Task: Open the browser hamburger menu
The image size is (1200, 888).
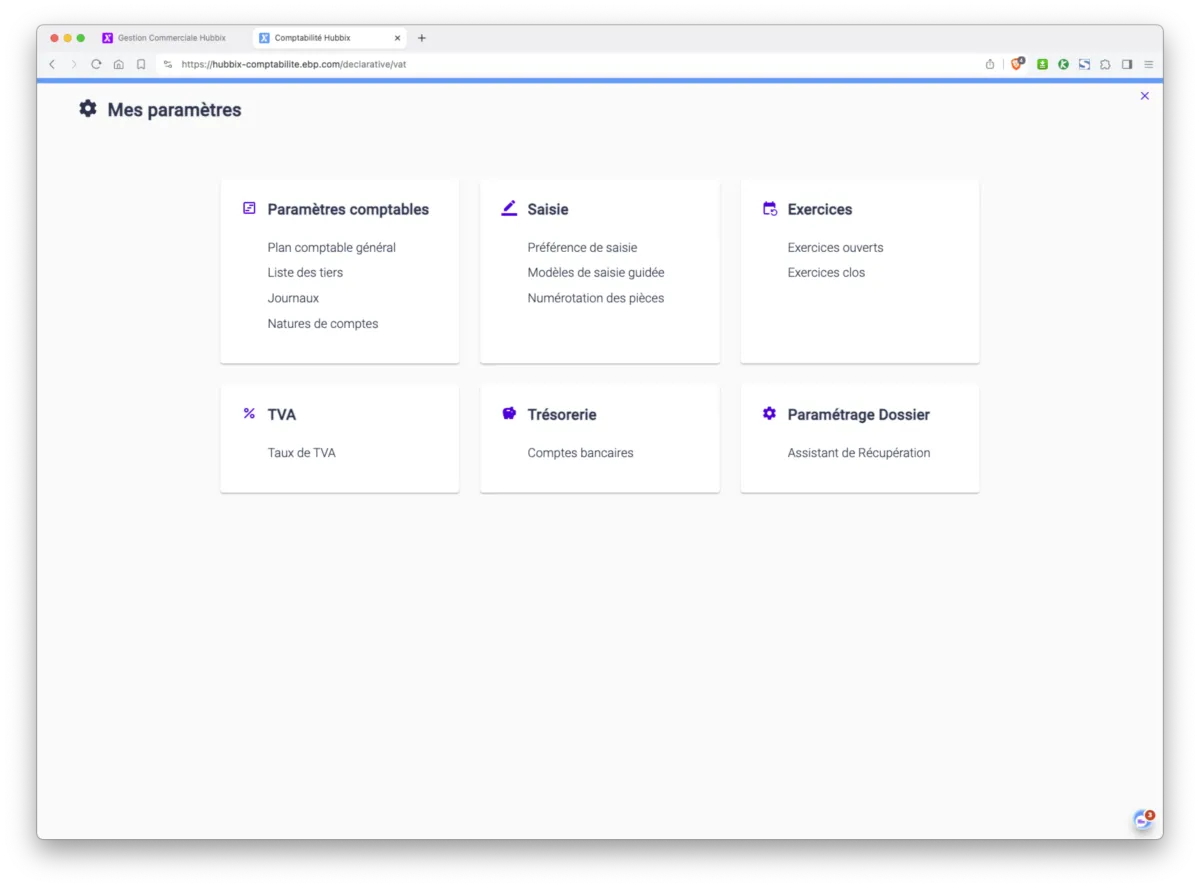Action: (x=1149, y=64)
